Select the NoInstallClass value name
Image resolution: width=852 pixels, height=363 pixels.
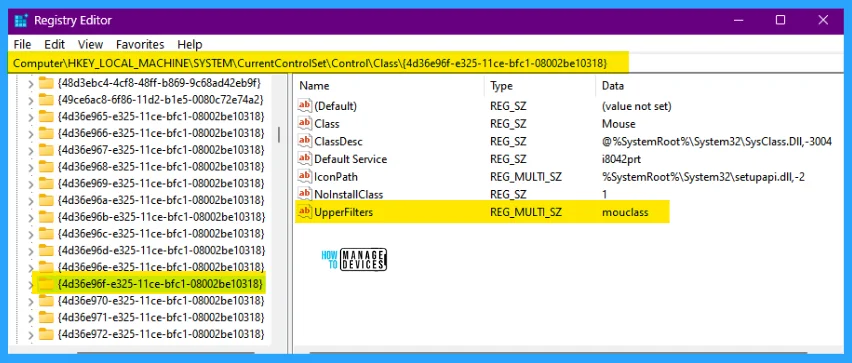click(348, 195)
